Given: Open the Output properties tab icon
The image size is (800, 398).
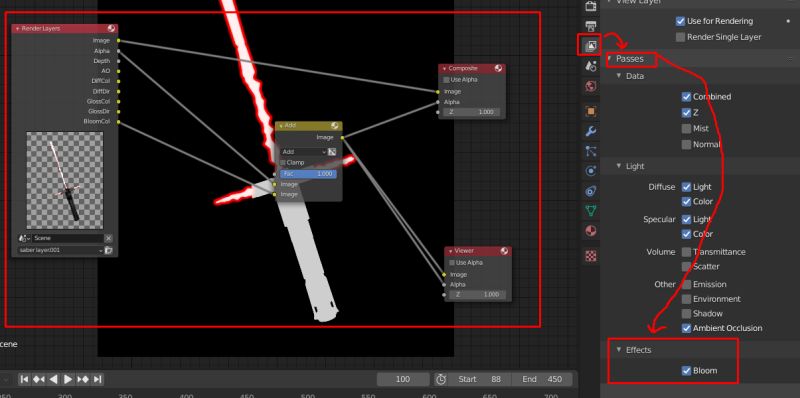Looking at the screenshot, I should 590,26.
